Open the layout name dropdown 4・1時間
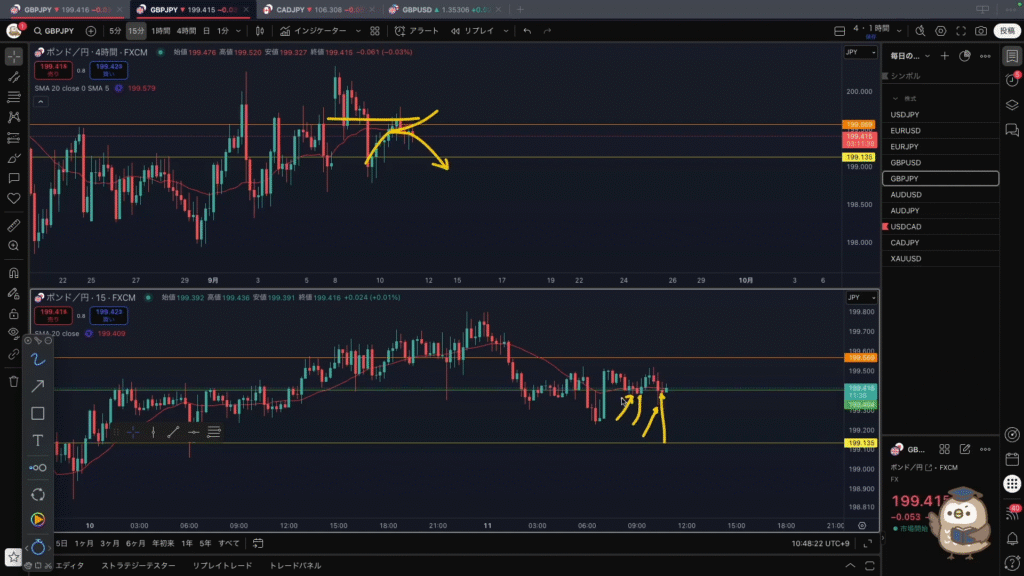The width and height of the screenshot is (1024, 576). 877,31
